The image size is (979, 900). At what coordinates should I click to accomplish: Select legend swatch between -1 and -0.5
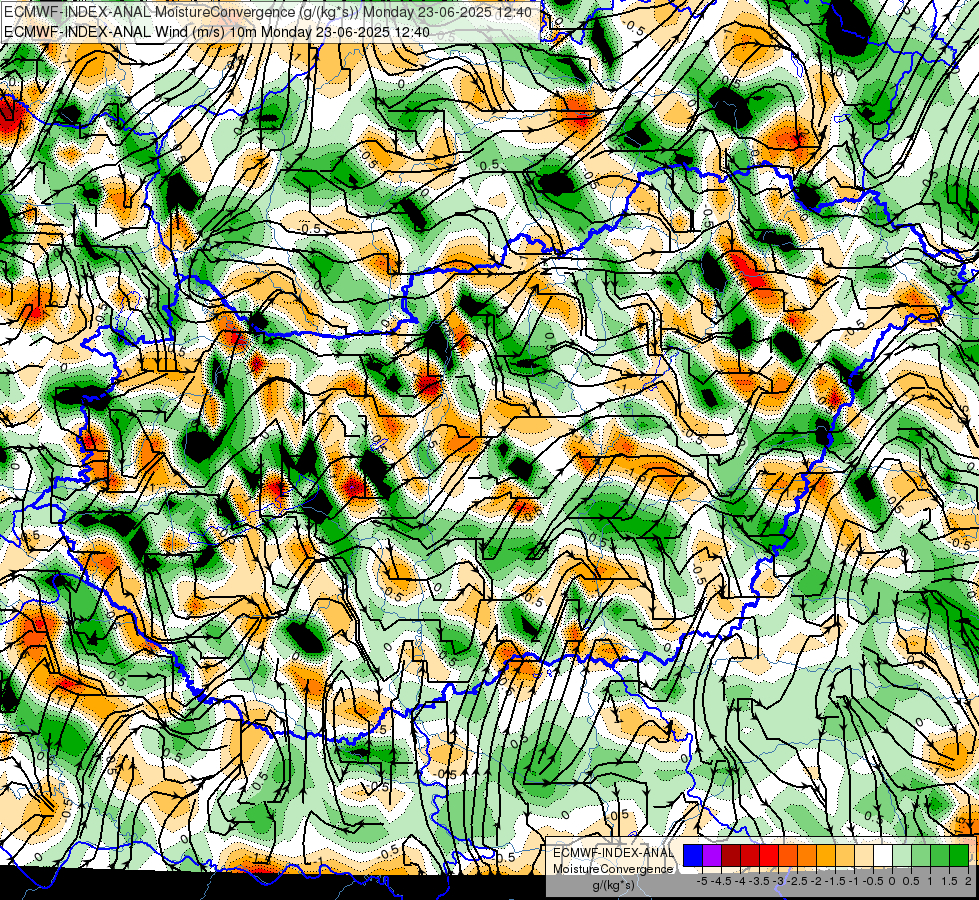[x=863, y=856]
